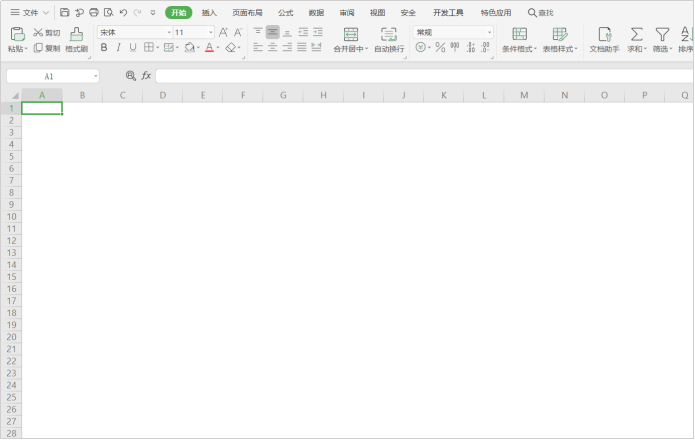Toggle Bold formatting
This screenshot has height=440, width=695.
[x=104, y=47]
